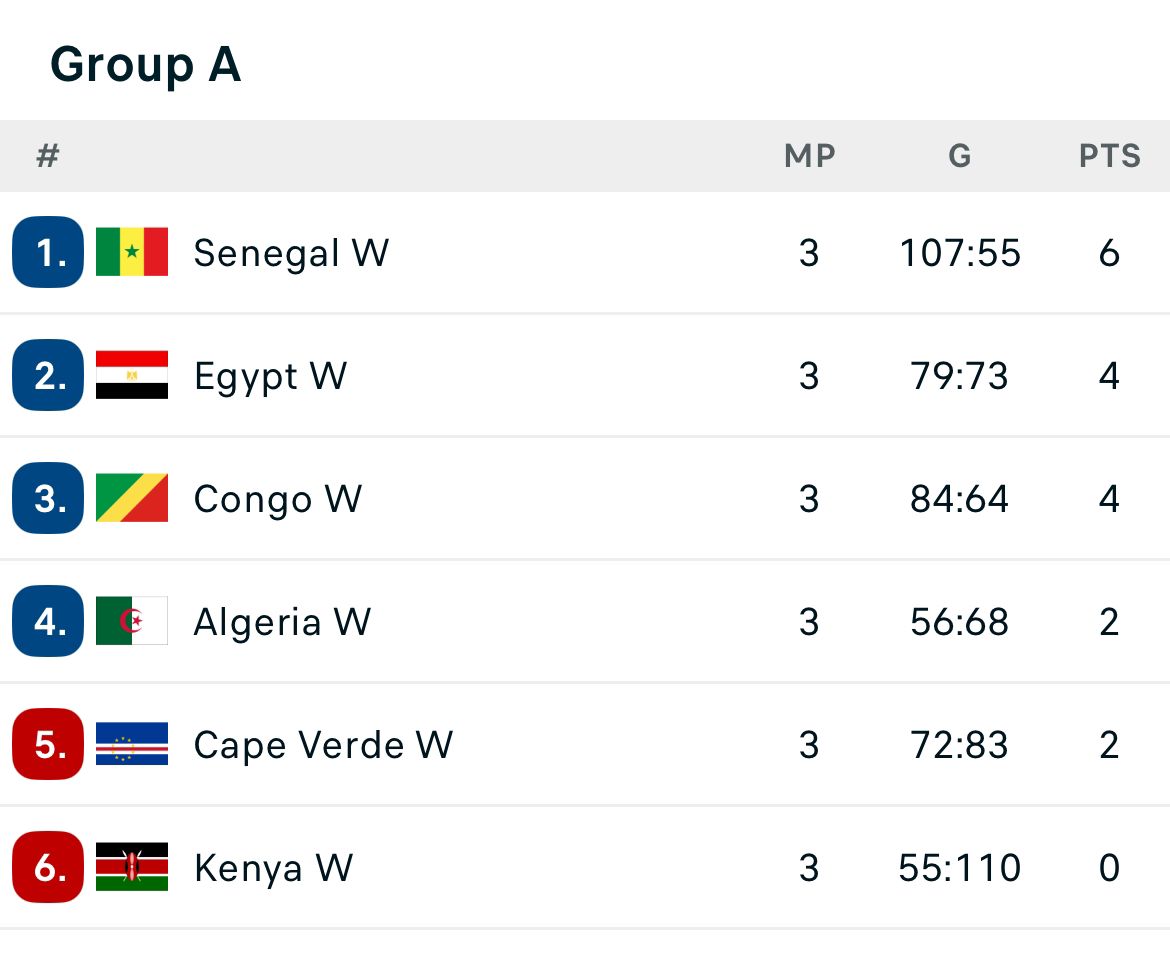Click the red rank 6 badge
This screenshot has width=1170, height=973.
coord(48,867)
